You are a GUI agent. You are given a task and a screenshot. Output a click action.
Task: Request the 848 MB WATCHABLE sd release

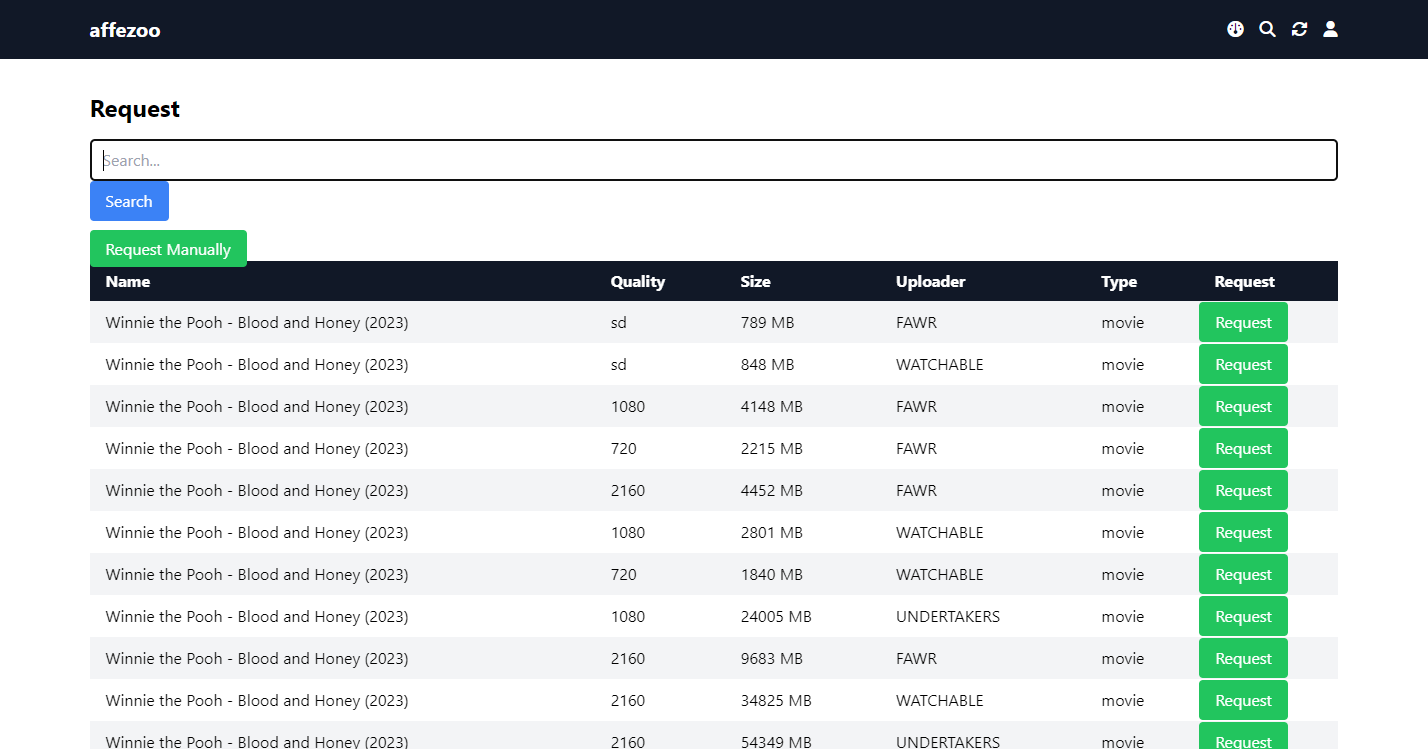click(1243, 364)
